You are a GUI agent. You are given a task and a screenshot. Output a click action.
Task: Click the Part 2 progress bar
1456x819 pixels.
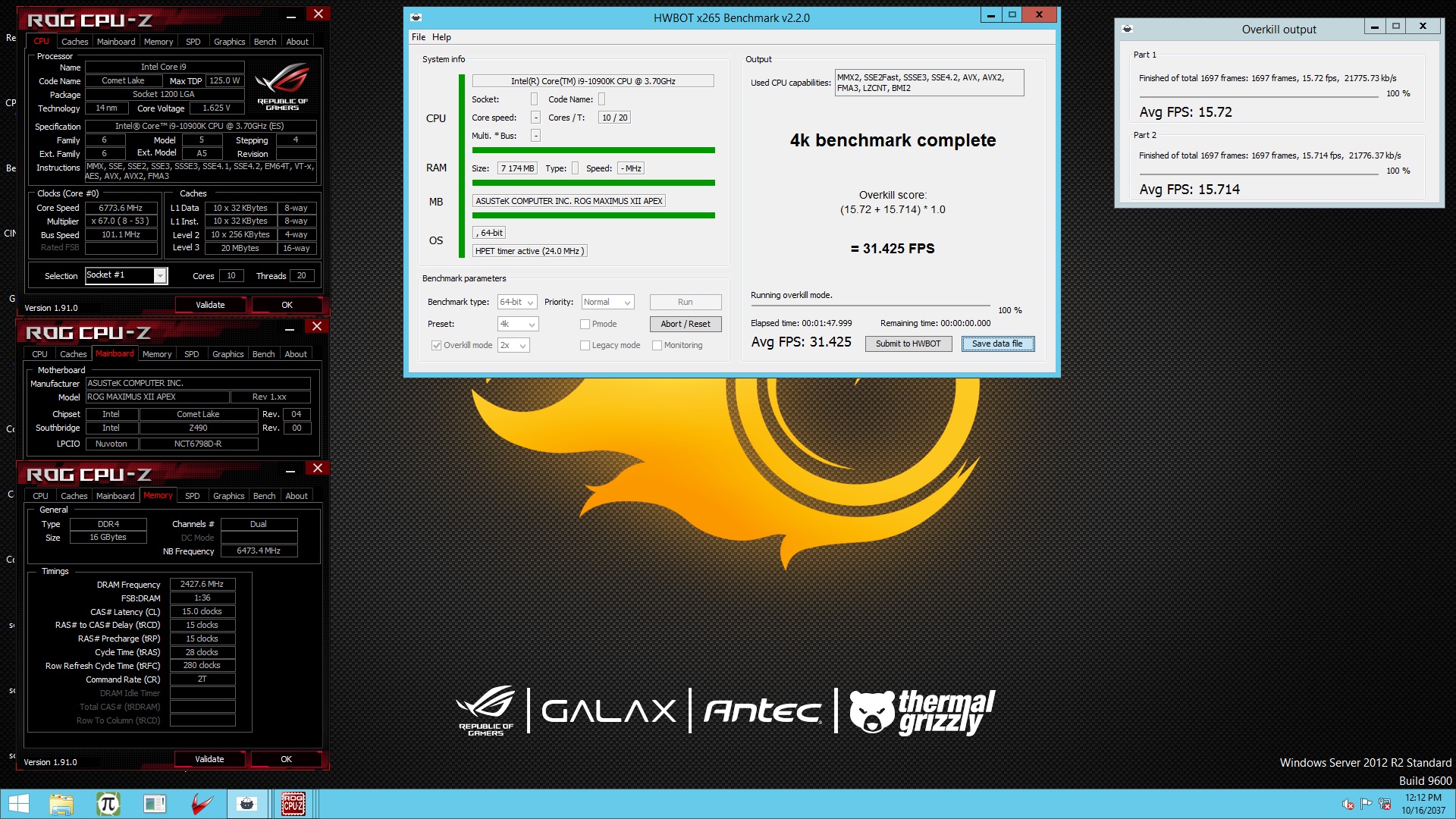1259,174
